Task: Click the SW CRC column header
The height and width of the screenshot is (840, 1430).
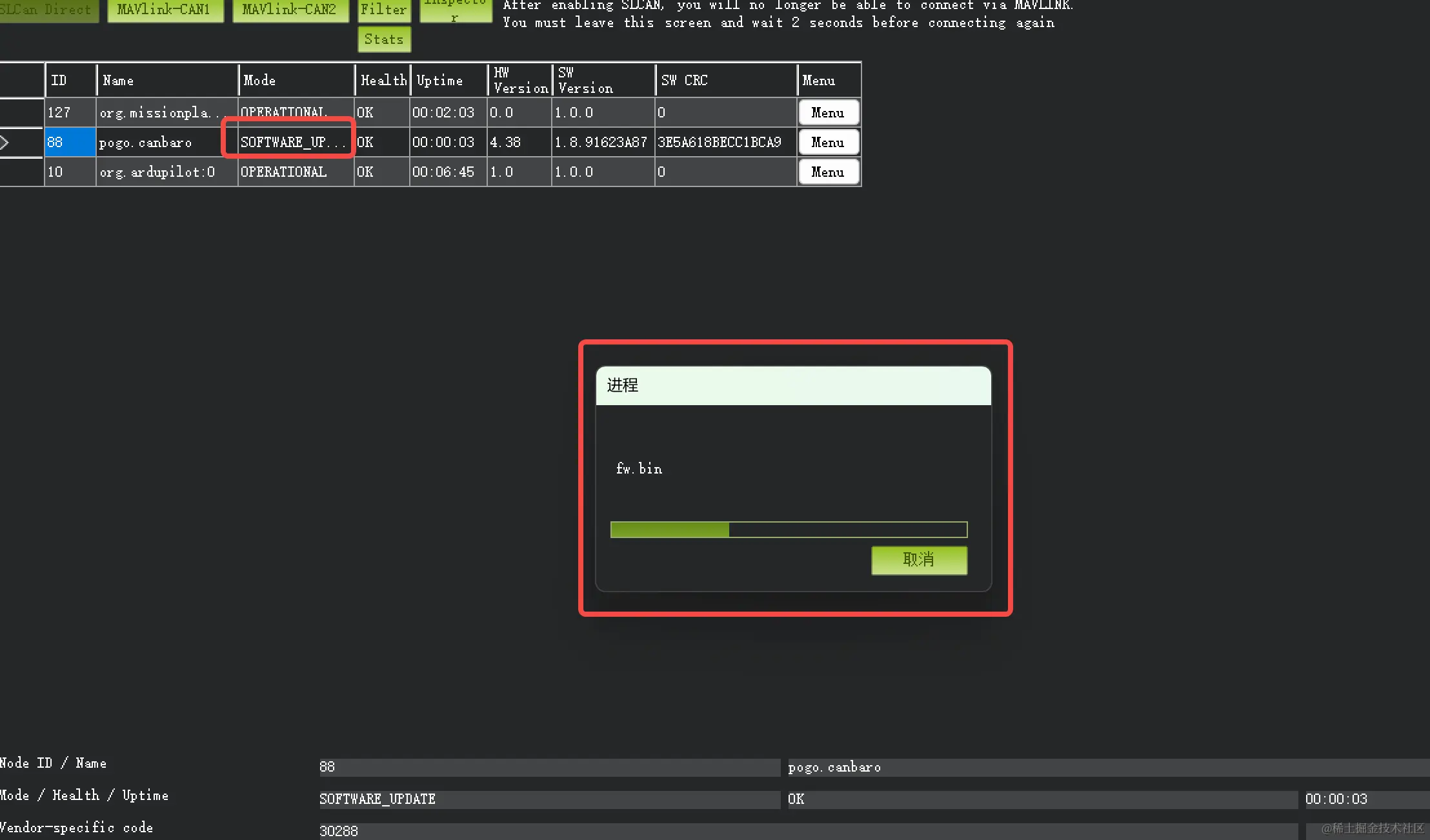Action: (684, 80)
